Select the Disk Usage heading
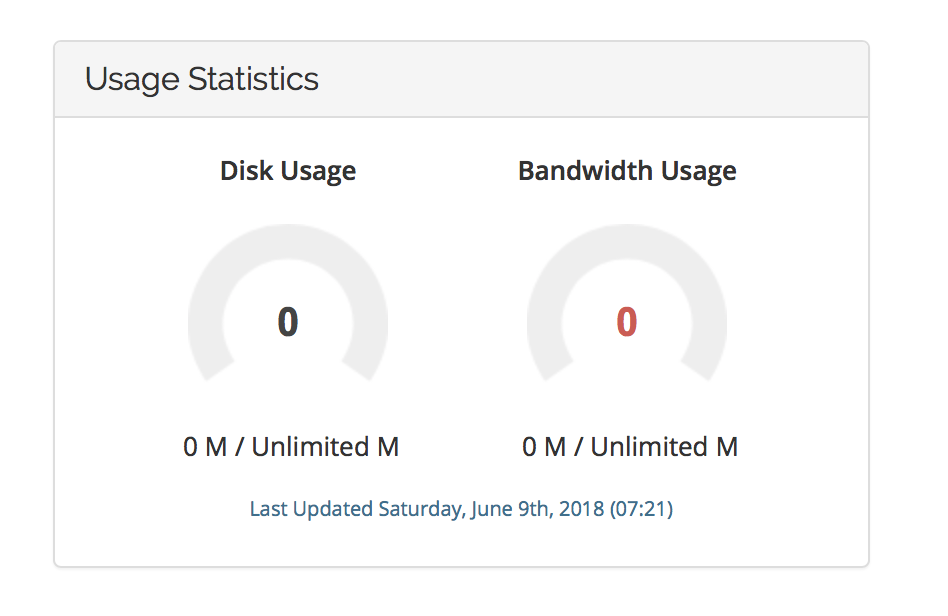Viewport: 948px width, 616px height. (x=288, y=171)
